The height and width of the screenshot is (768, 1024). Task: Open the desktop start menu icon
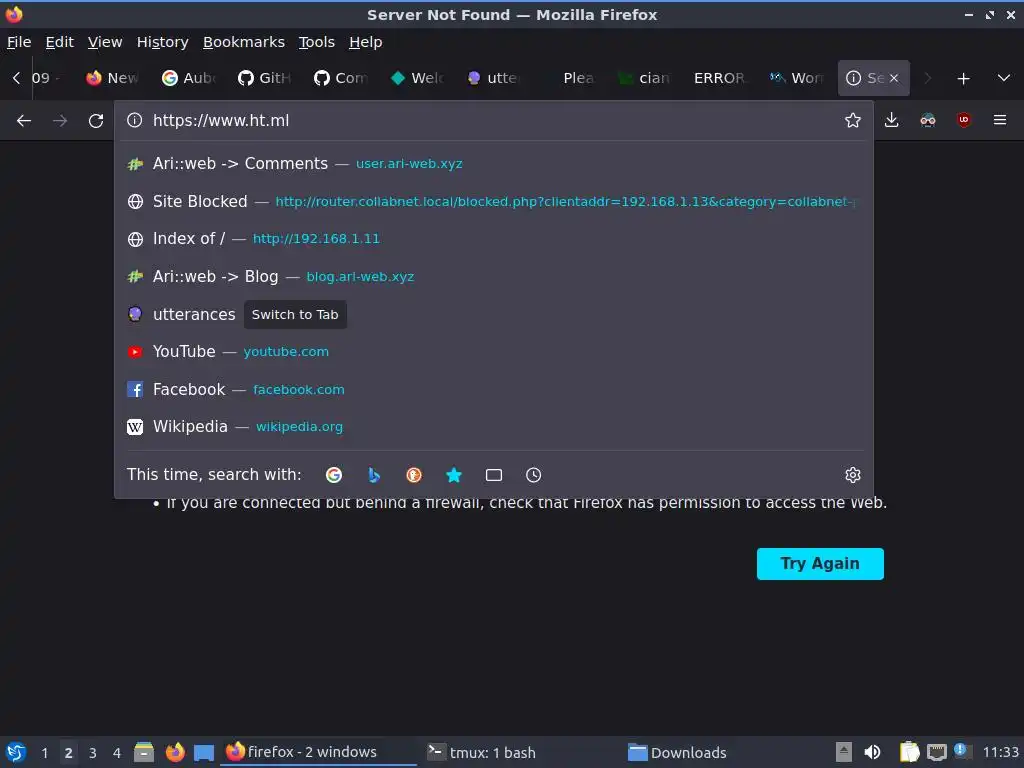[x=16, y=752]
